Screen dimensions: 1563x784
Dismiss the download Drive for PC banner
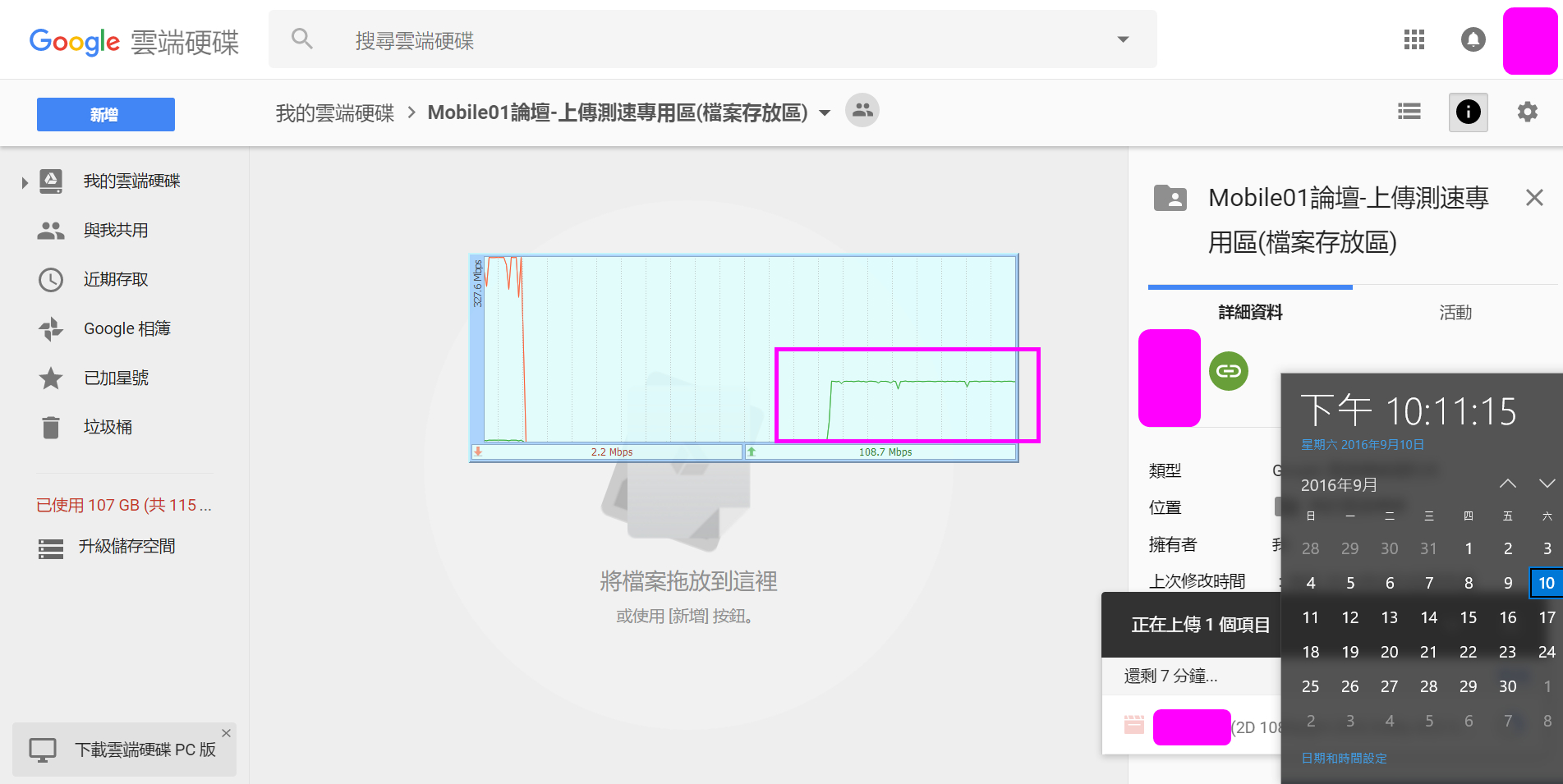coord(227,733)
